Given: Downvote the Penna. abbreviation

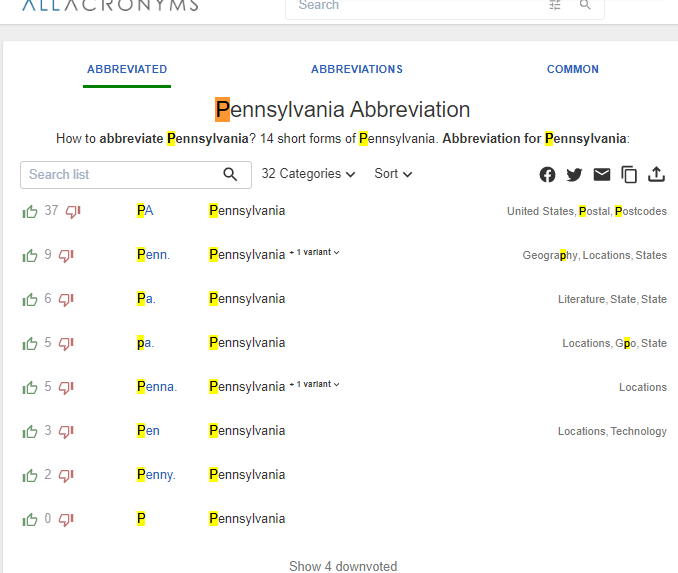Looking at the screenshot, I should pos(66,387).
